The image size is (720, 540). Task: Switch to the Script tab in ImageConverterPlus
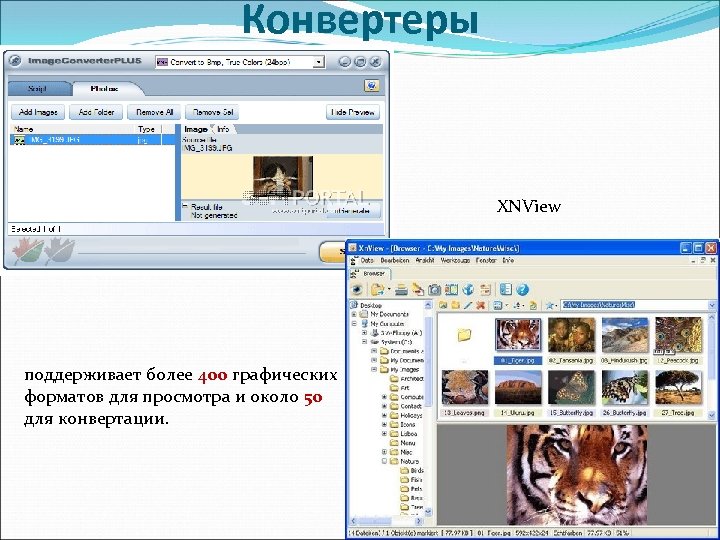38,89
